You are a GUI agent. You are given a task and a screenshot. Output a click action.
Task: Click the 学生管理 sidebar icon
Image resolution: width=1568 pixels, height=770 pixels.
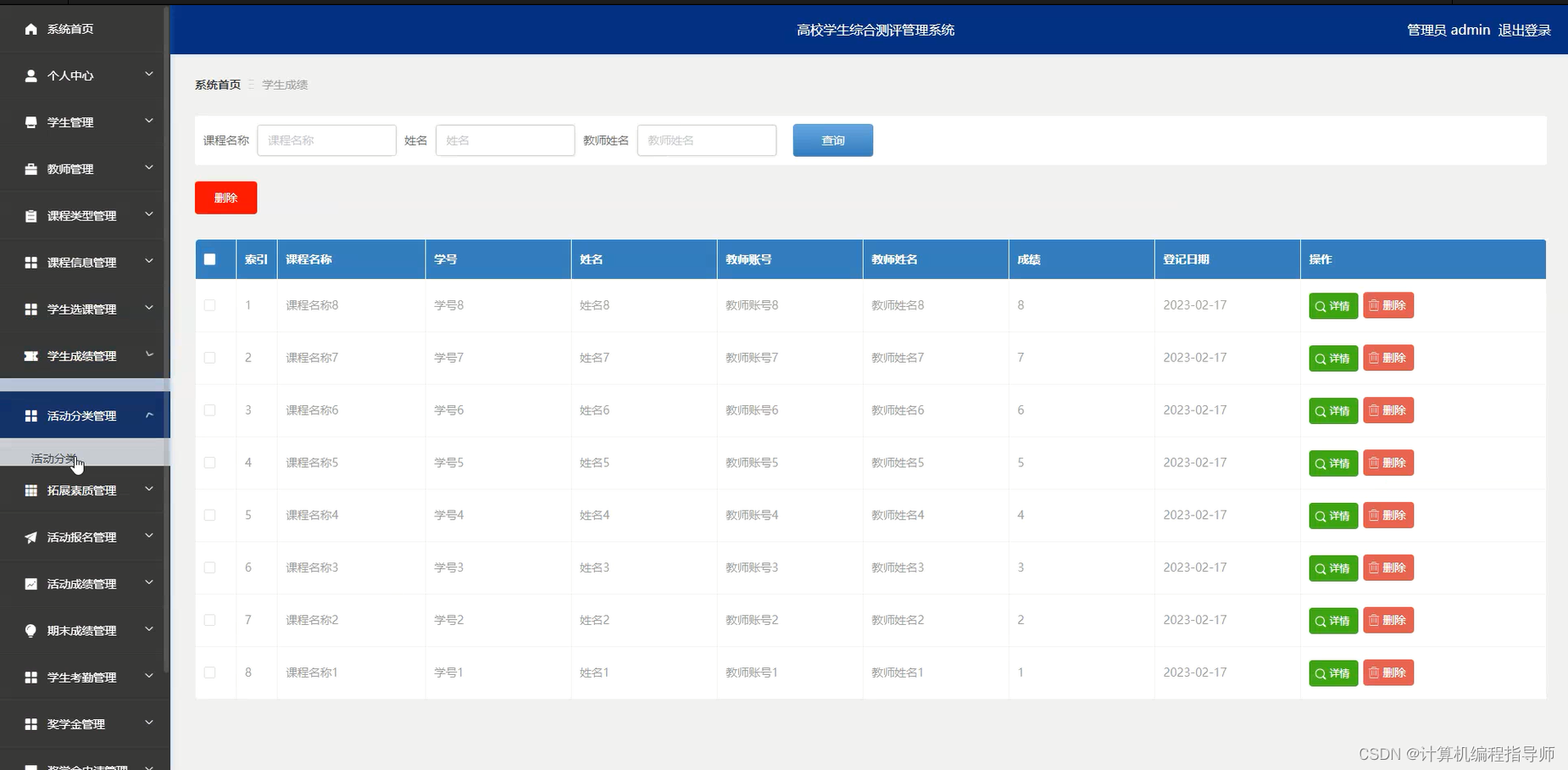[31, 122]
